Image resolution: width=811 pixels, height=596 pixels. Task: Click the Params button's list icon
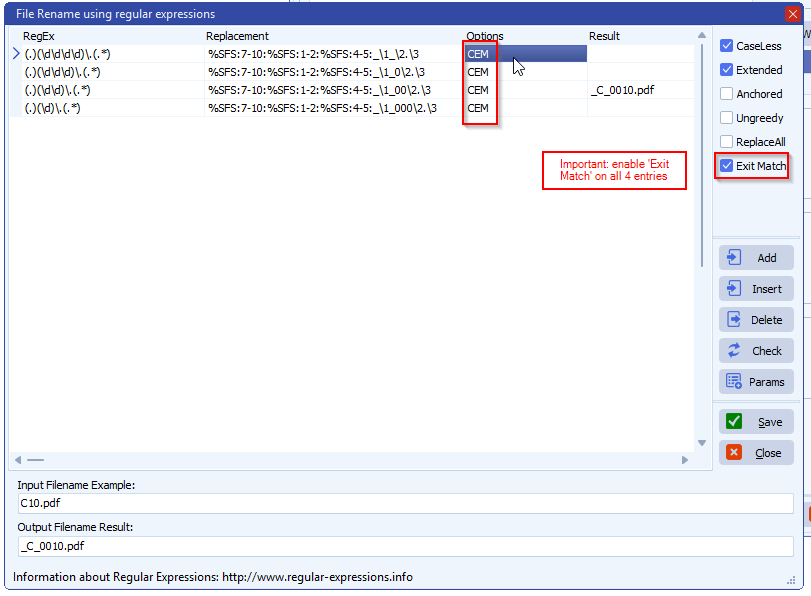[x=734, y=381]
